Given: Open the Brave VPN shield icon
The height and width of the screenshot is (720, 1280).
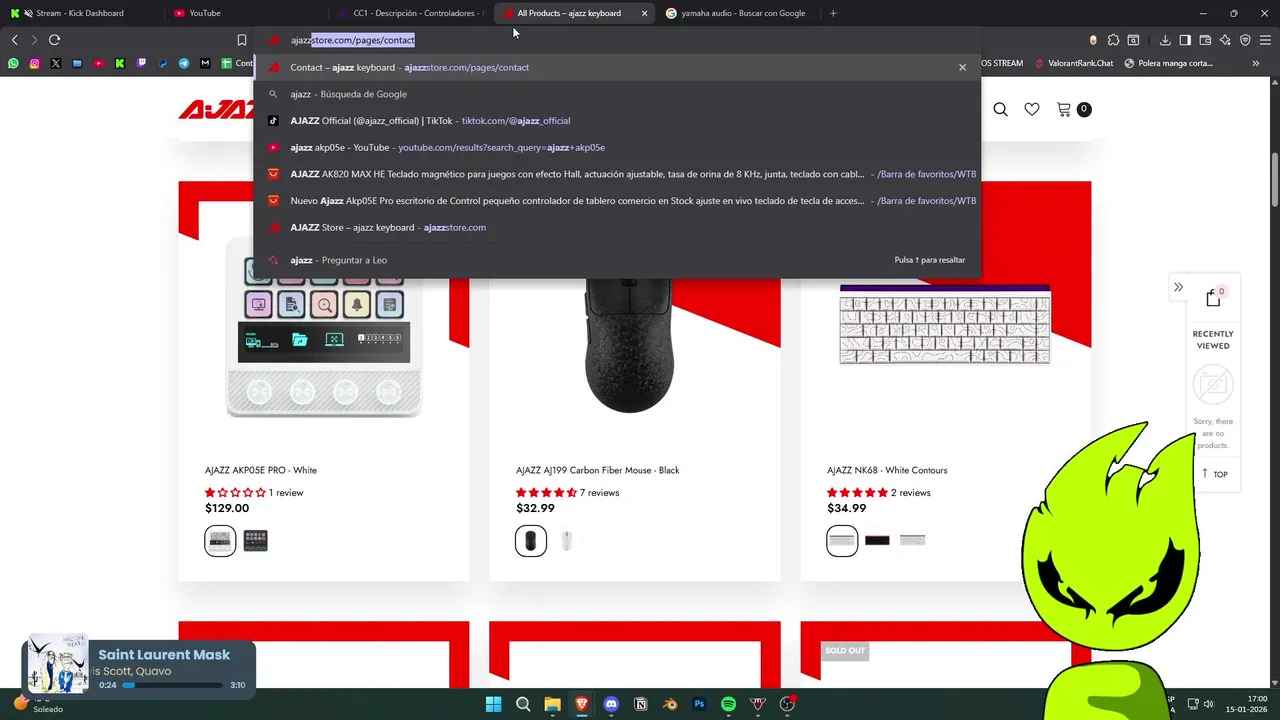Looking at the screenshot, I should click(x=1245, y=40).
